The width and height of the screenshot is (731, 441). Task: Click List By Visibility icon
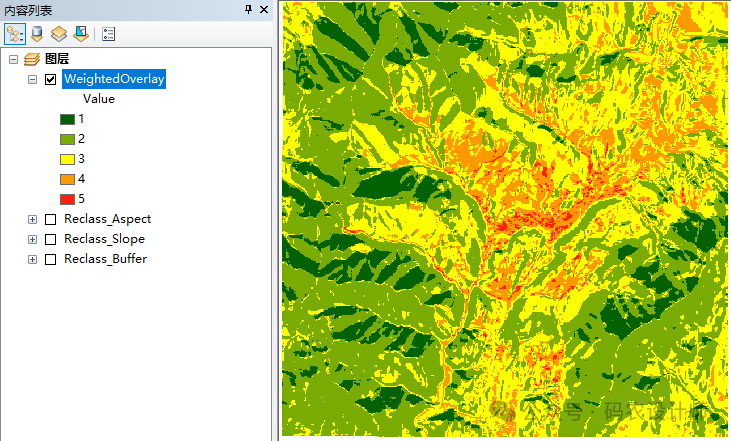pos(59,33)
